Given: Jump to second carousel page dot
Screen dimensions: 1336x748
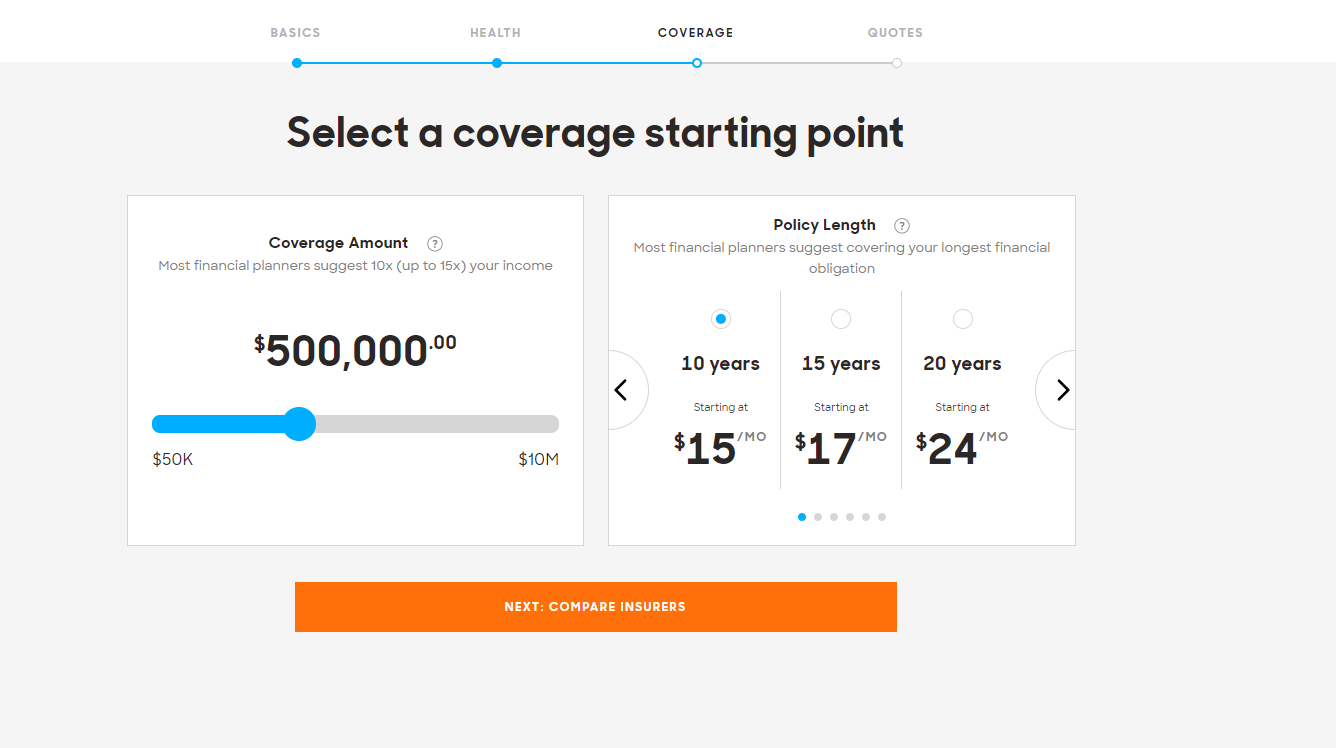Looking at the screenshot, I should [x=818, y=517].
